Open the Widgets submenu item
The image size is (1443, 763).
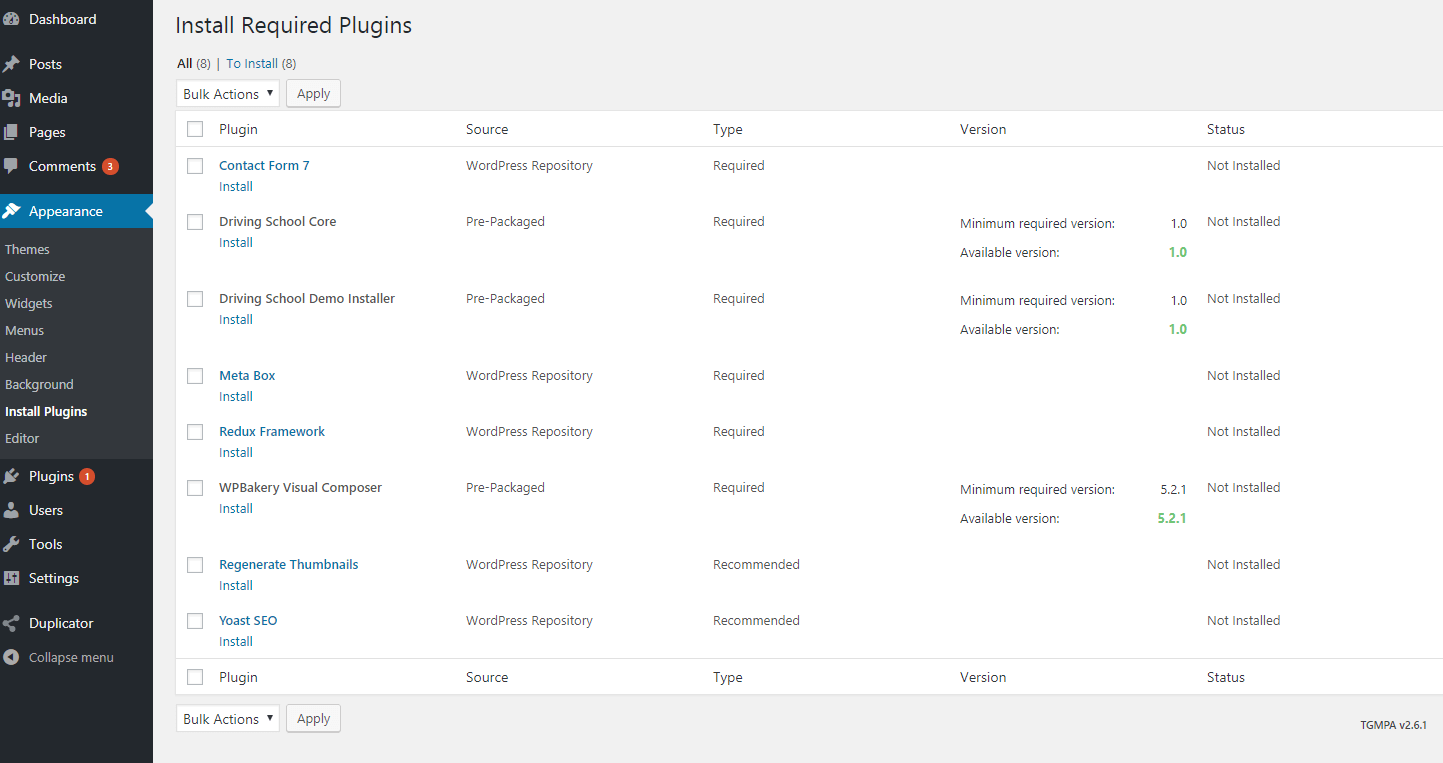(x=29, y=303)
